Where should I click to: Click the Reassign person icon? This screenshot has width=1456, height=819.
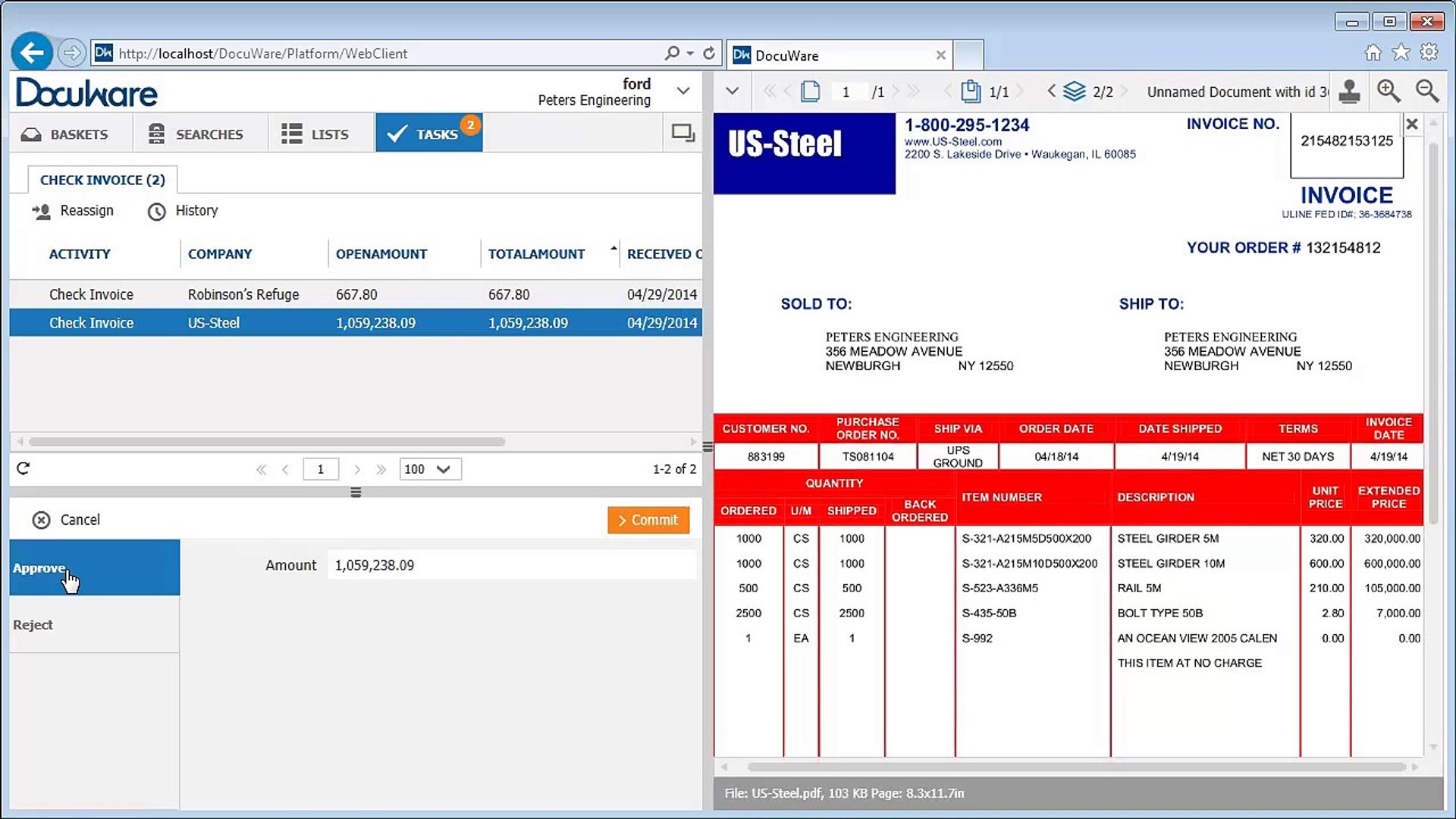(x=41, y=212)
